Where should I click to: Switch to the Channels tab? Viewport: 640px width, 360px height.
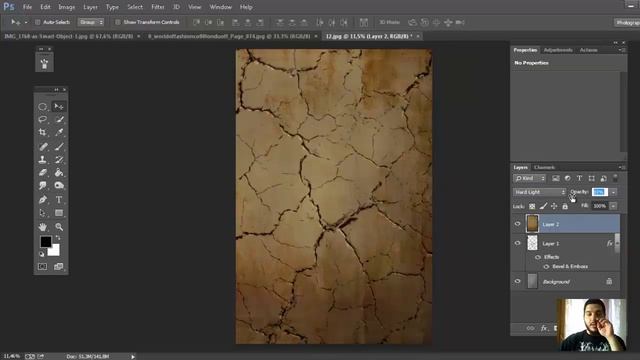(544, 167)
